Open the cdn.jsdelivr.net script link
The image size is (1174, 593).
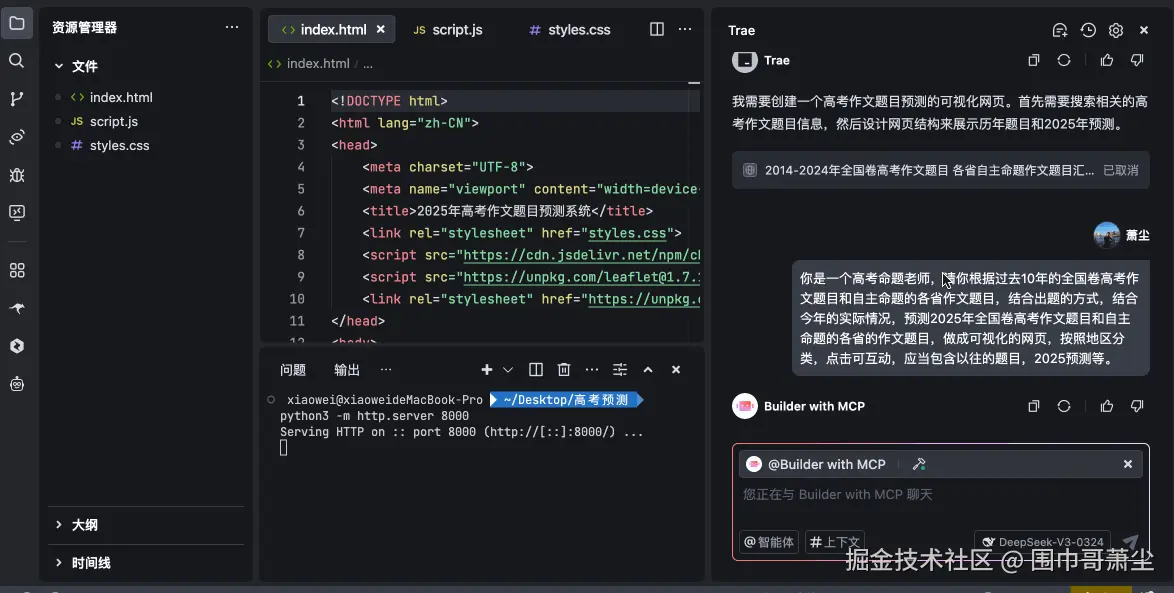[581, 255]
